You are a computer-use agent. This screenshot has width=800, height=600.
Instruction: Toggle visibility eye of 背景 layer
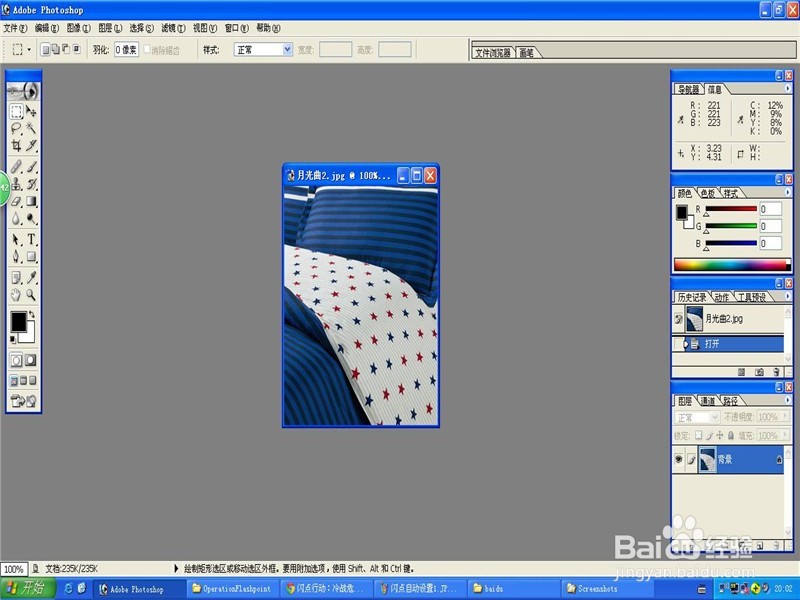pyautogui.click(x=679, y=459)
